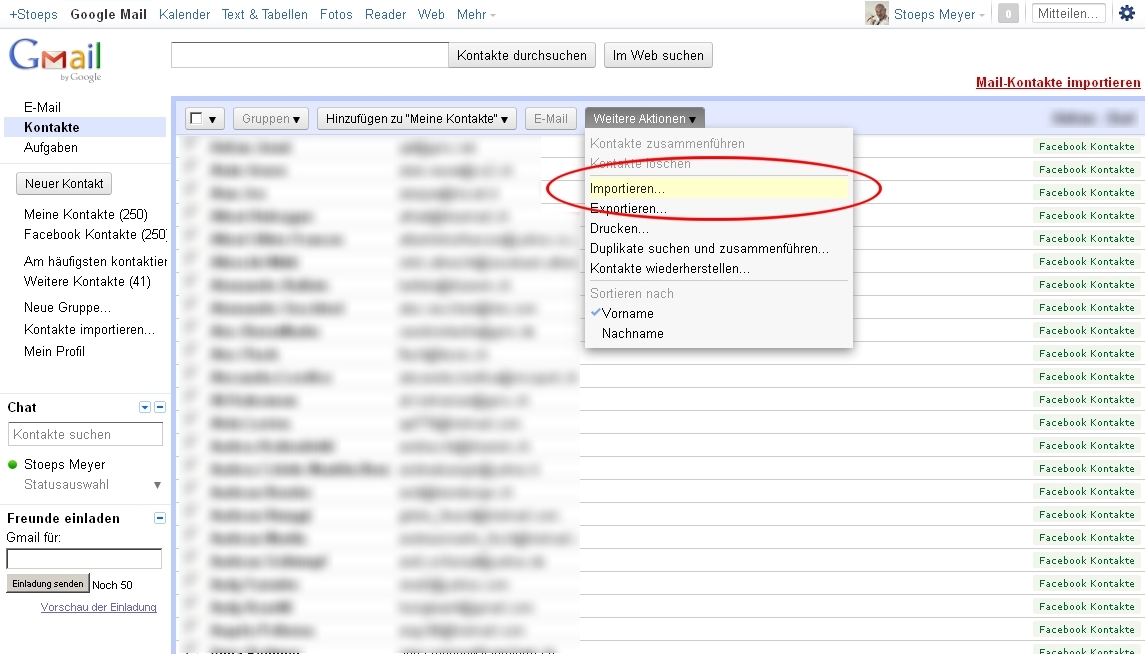The width and height of the screenshot is (1145, 654).
Task: Open the Gruppen dropdown
Action: [x=271, y=119]
